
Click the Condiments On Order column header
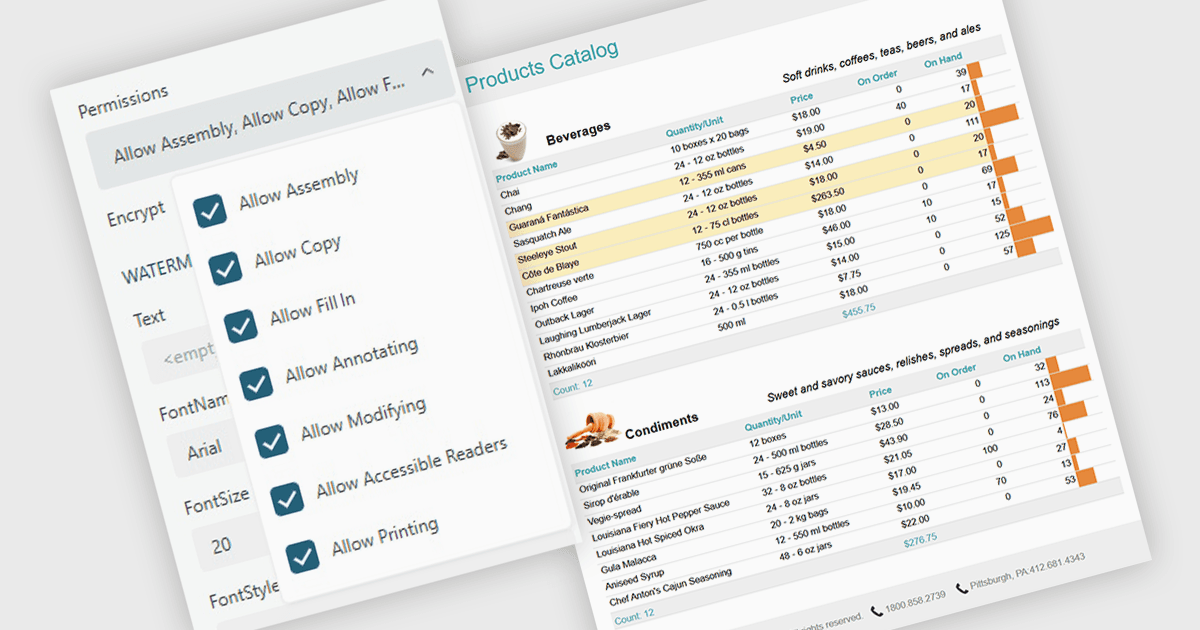point(956,373)
